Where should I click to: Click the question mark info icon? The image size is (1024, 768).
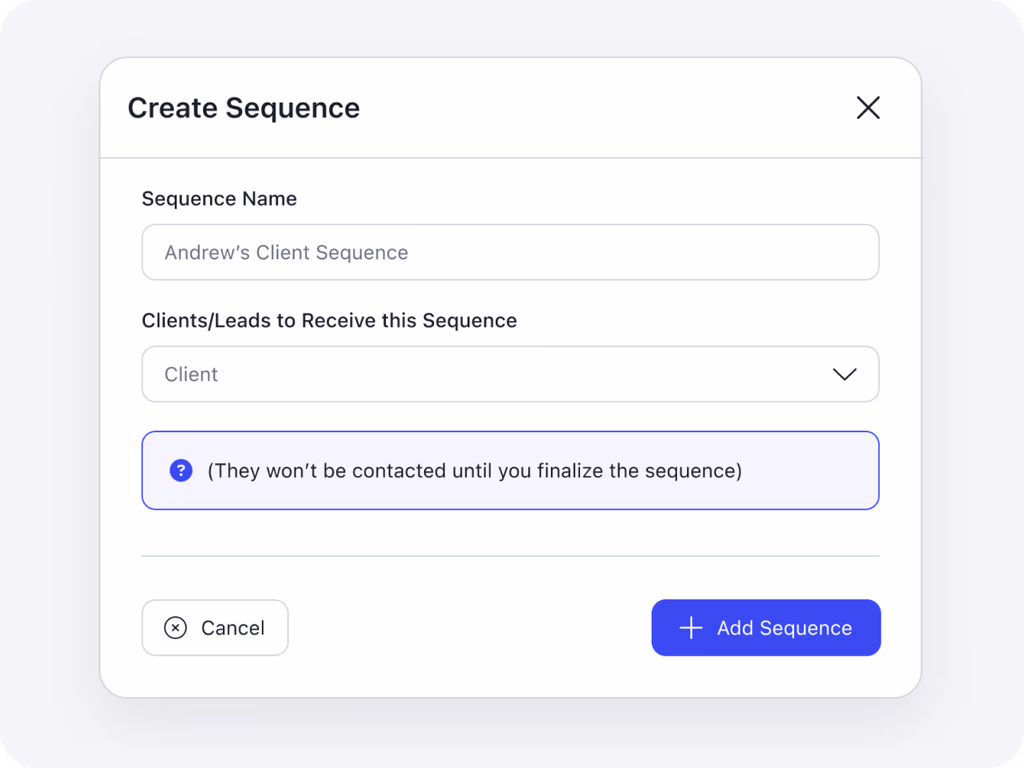[181, 470]
